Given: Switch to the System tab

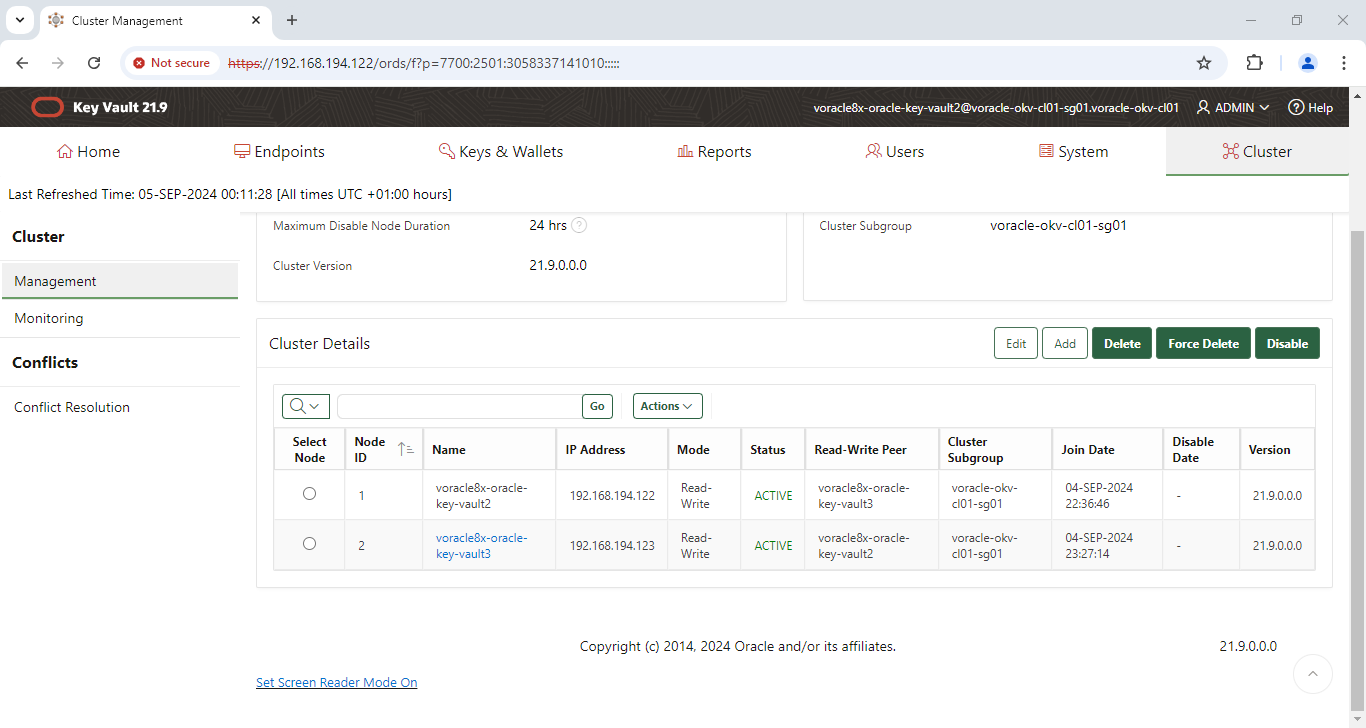Looking at the screenshot, I should click(x=1073, y=152).
